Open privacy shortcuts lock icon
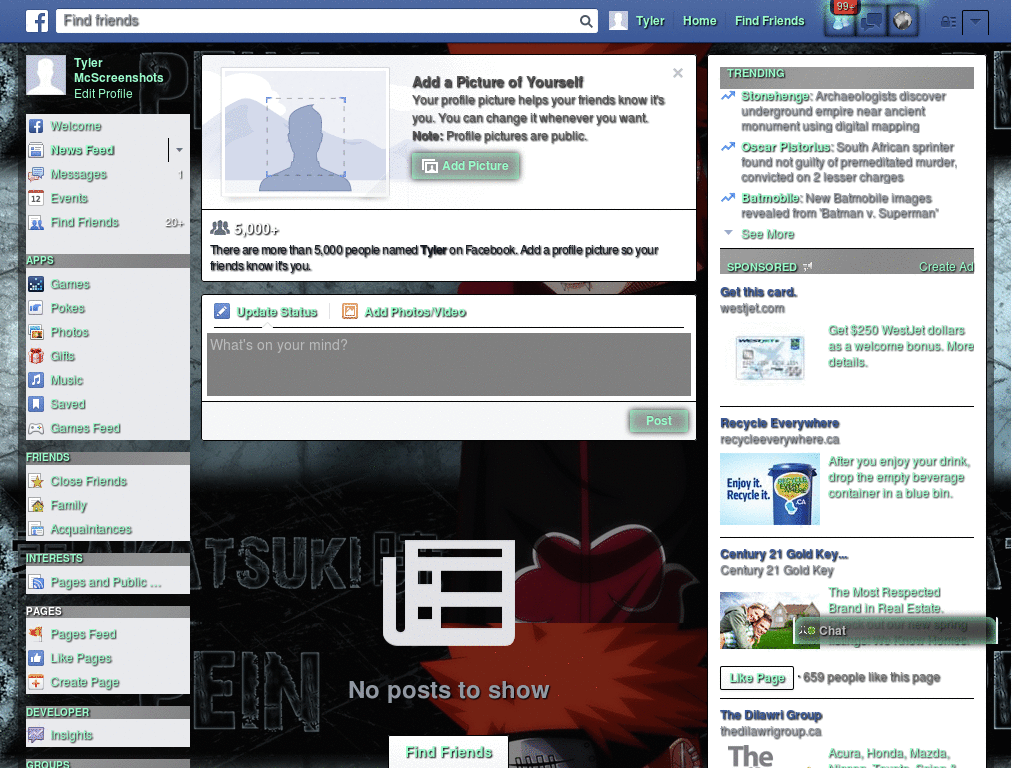1024x768 pixels. tap(948, 22)
